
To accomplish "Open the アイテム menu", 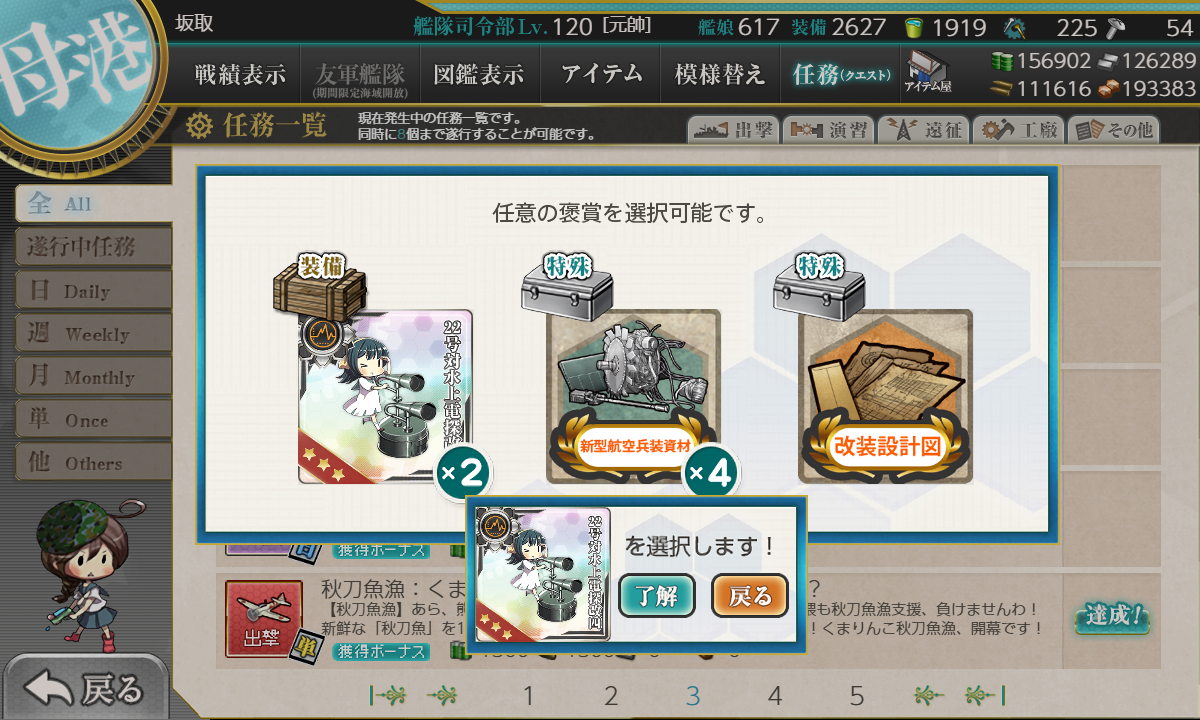I will coord(601,74).
